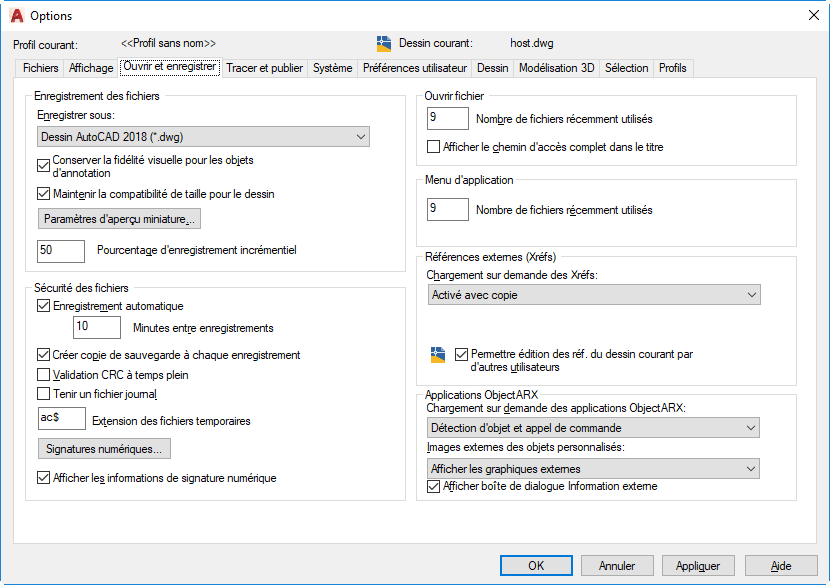Go to the Sélection tab

point(626,68)
